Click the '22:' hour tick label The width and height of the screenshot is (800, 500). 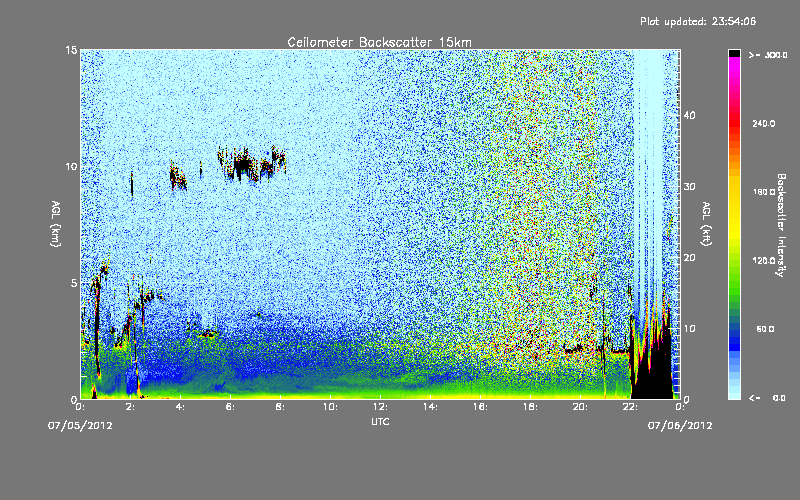(x=630, y=407)
